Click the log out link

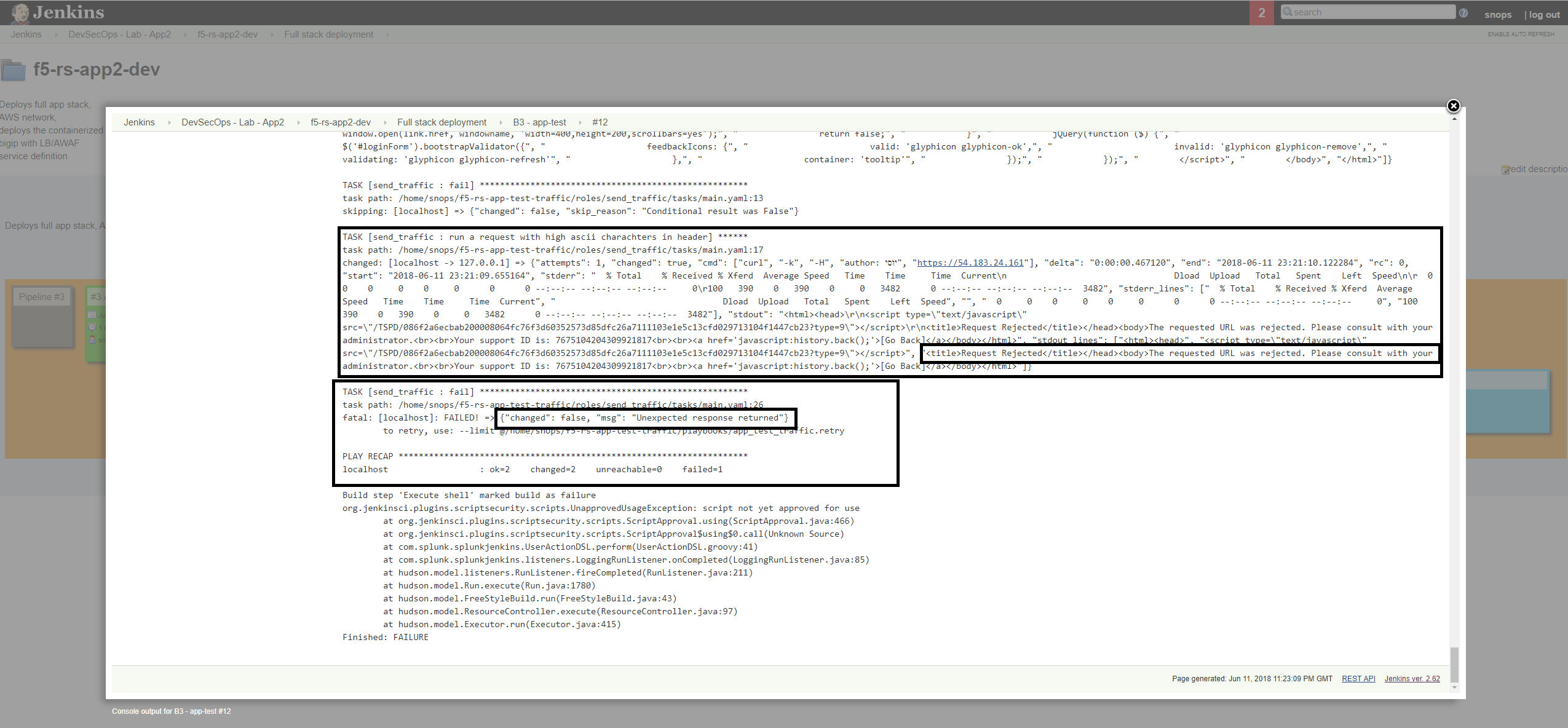[1545, 15]
